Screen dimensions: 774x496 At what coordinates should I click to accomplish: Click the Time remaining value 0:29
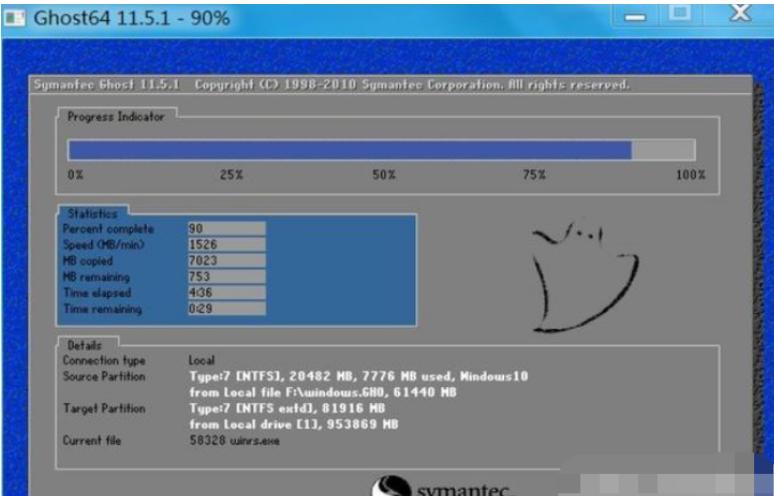(x=227, y=308)
